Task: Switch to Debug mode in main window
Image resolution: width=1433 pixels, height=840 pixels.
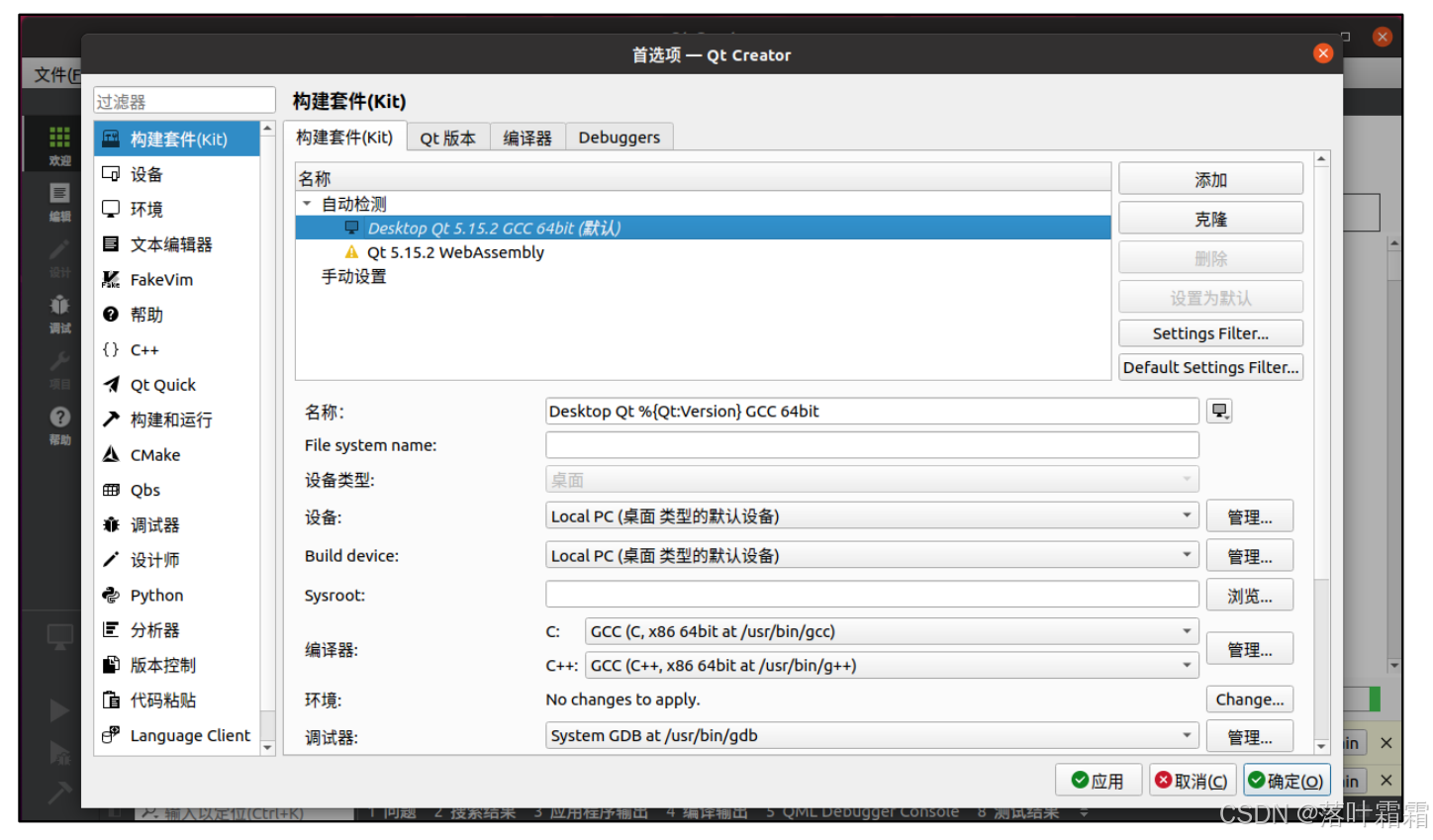Action: tap(59, 314)
